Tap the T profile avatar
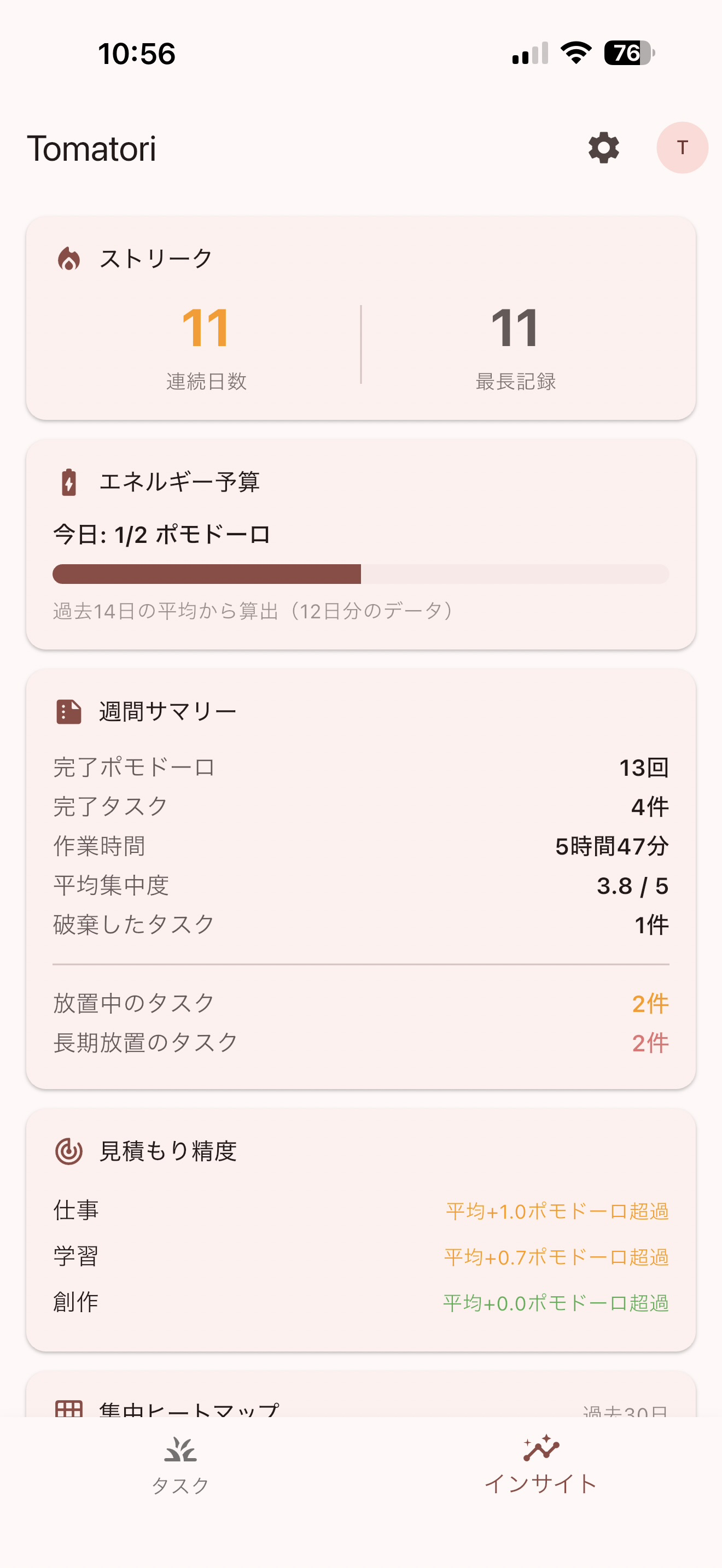This screenshot has width=722, height=1568. pos(682,148)
